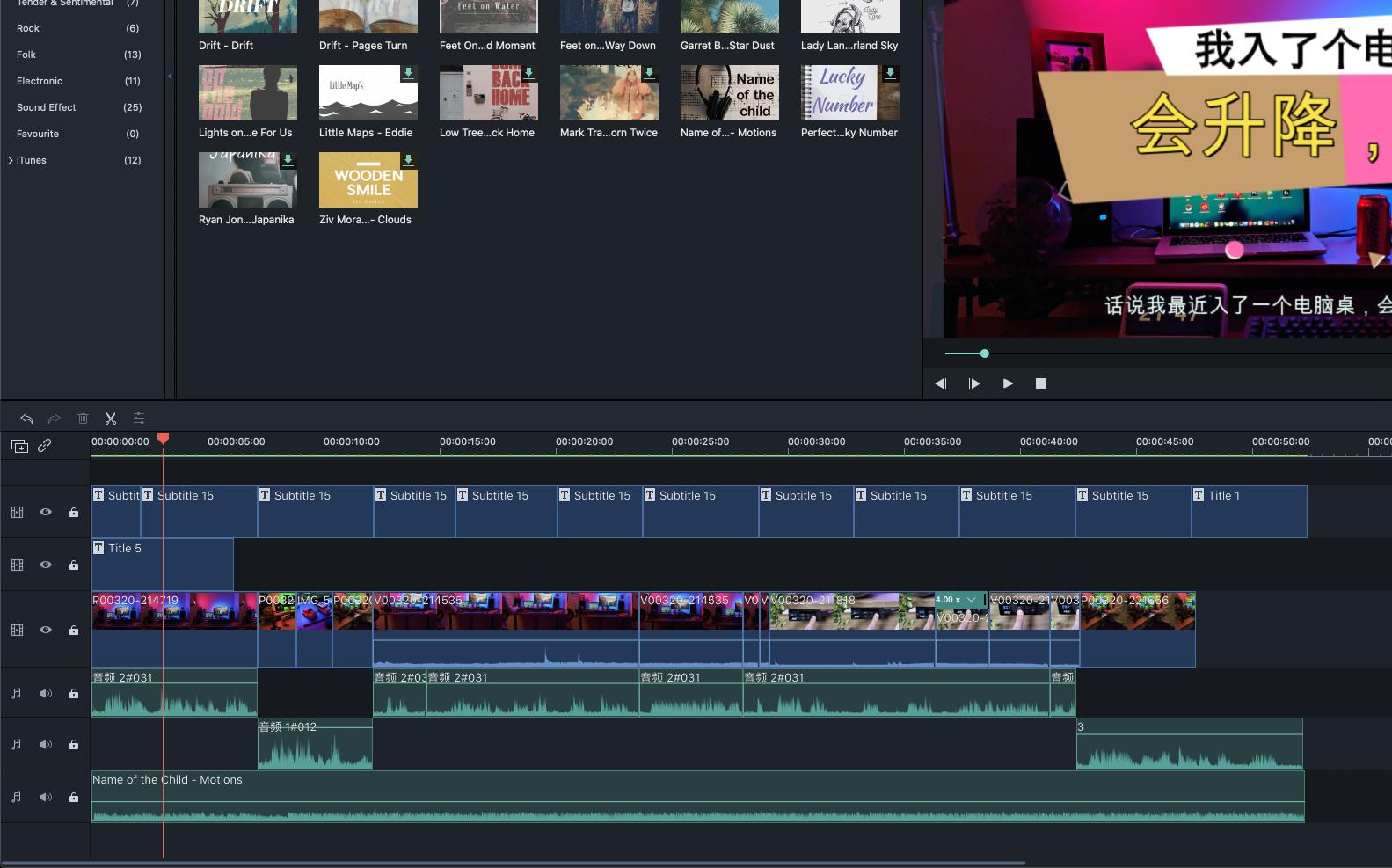
Task: Open the clip adjust sliders icon
Action: point(139,419)
